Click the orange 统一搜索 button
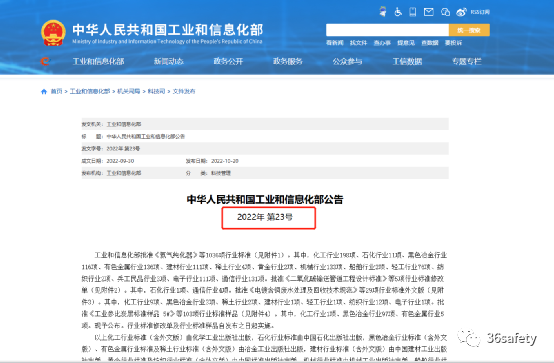 (469, 30)
